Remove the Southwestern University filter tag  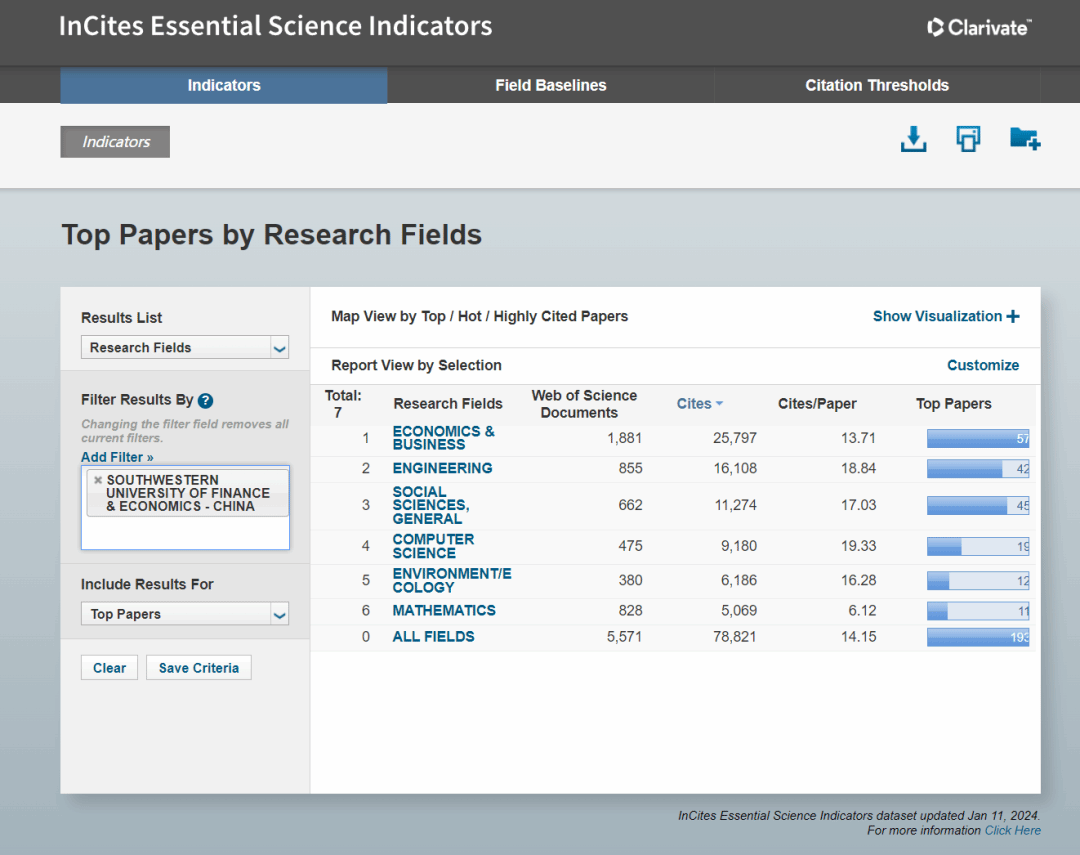(98, 480)
